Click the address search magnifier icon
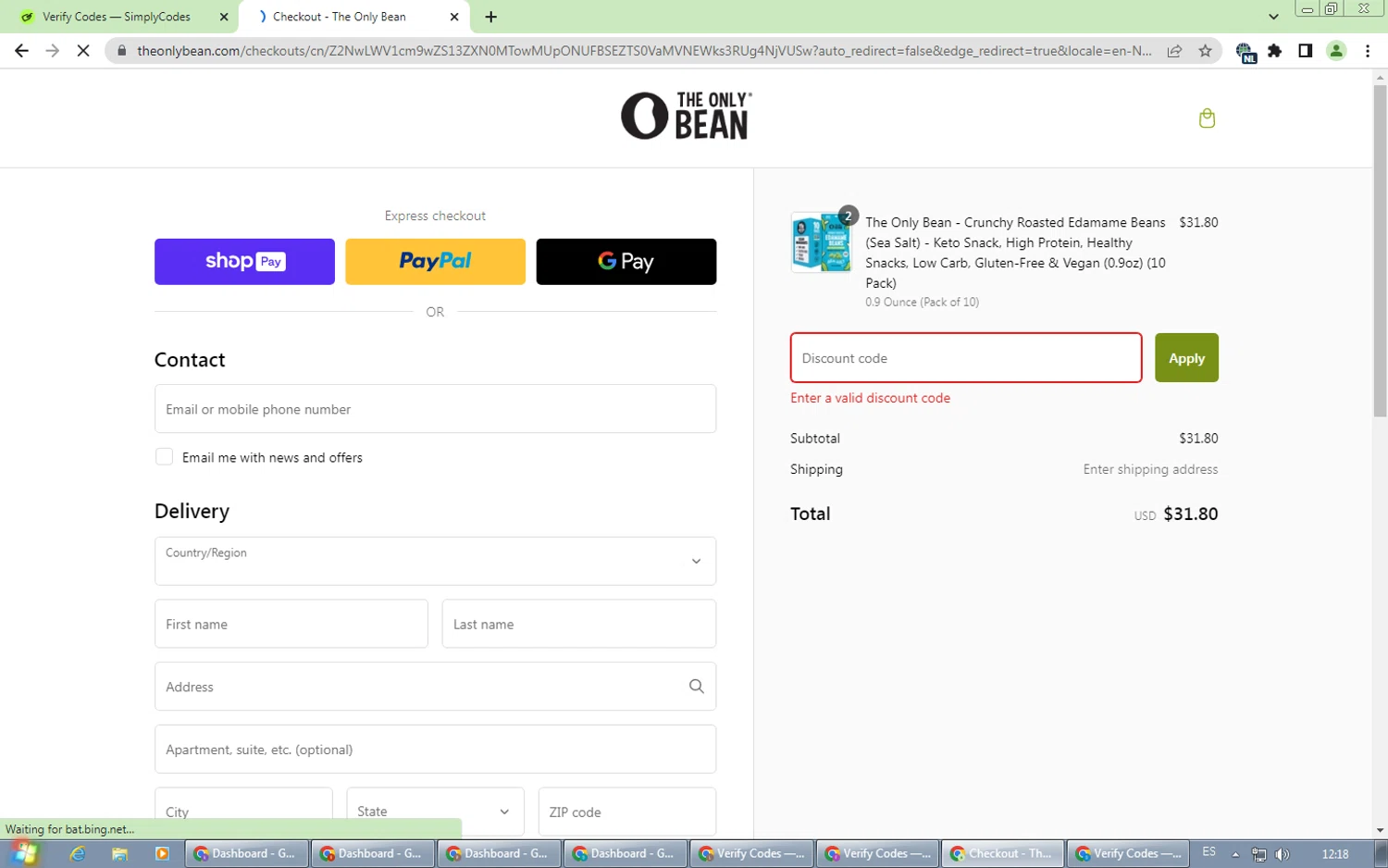This screenshot has height=868, width=1388. (x=696, y=687)
